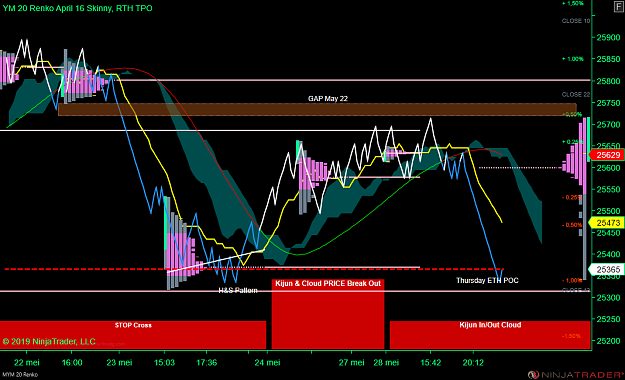Click the '15:03' time axis label
Screen dimensions: 625x380
click(164, 362)
